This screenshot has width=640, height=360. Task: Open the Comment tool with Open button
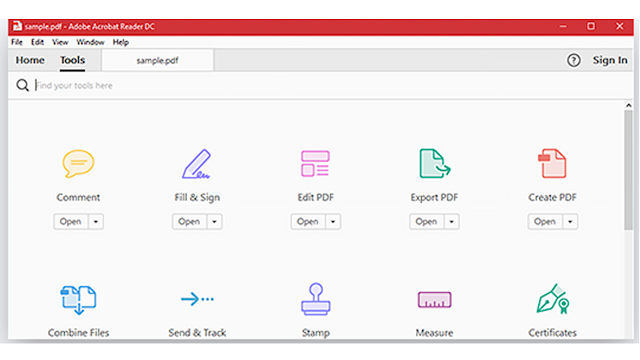coord(71,222)
